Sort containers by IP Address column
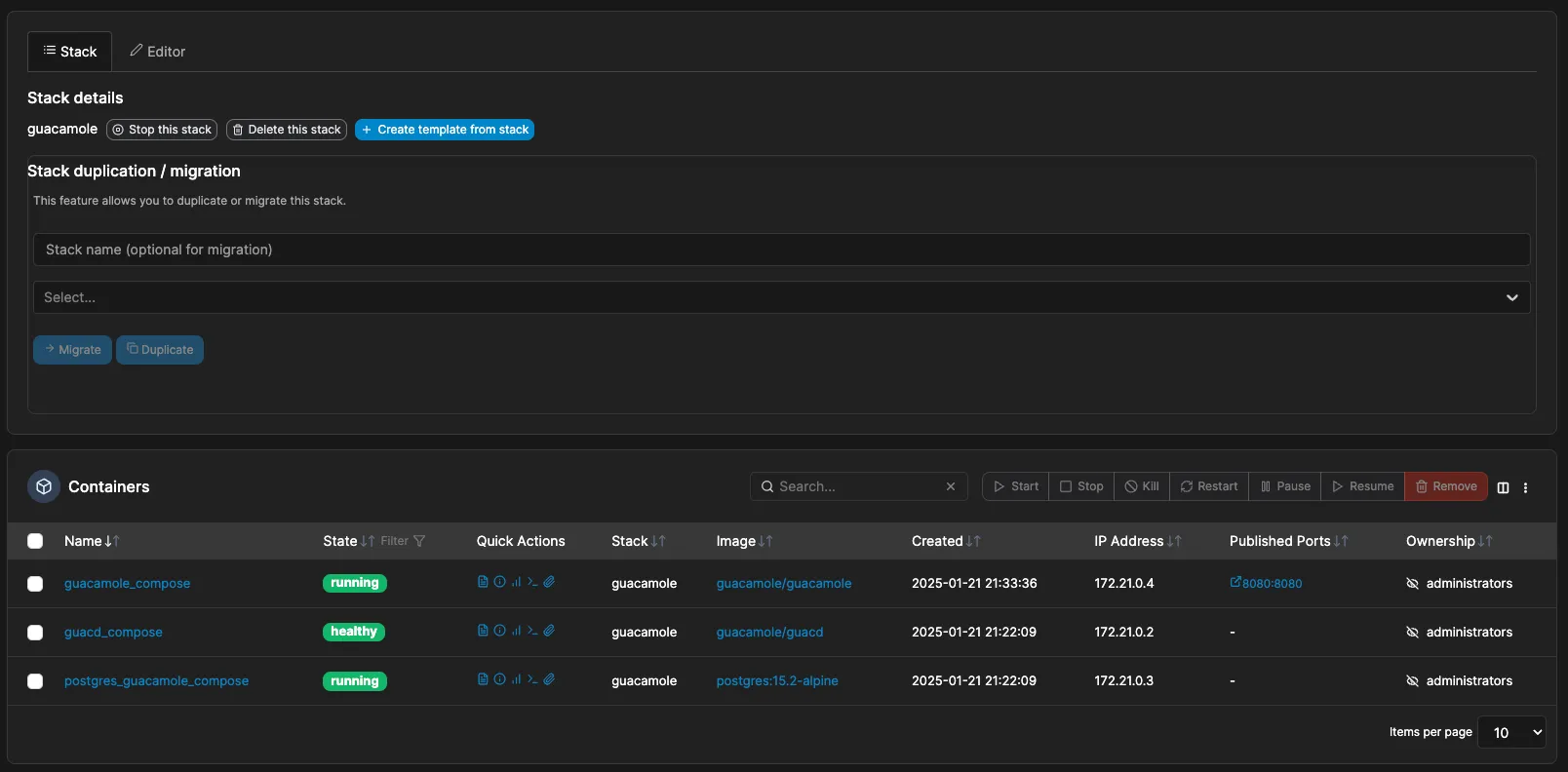Viewport: 1568px width, 772px height. tap(1137, 541)
